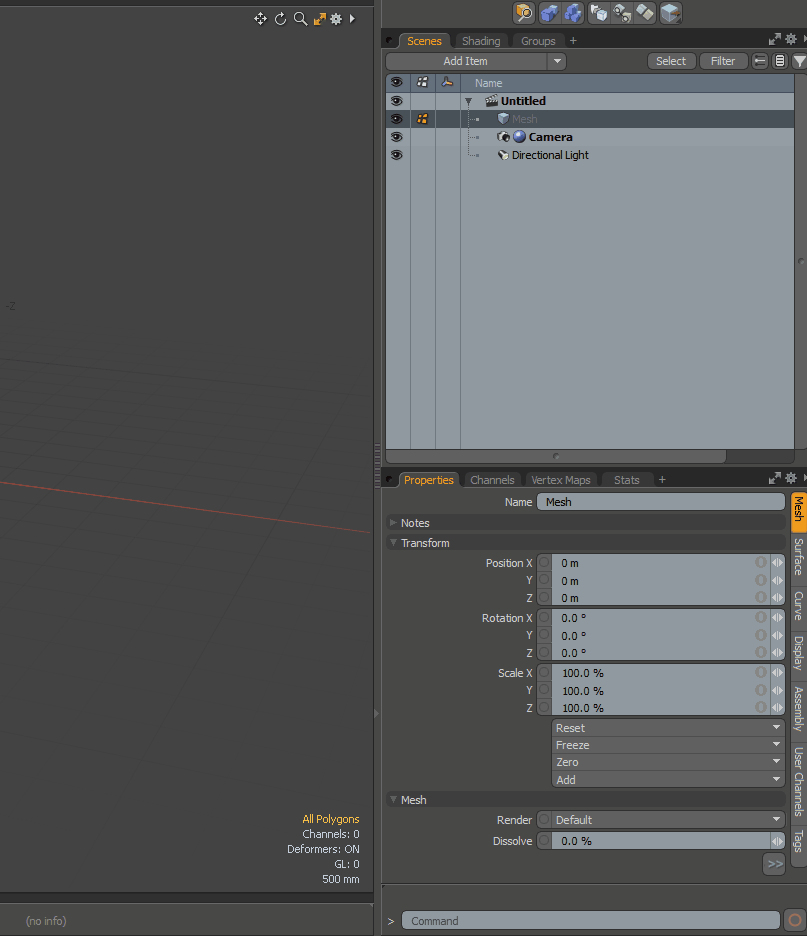Screen dimensions: 807x936
Task: Toggle the keyframe circle for Dissolve
Action: 544,840
